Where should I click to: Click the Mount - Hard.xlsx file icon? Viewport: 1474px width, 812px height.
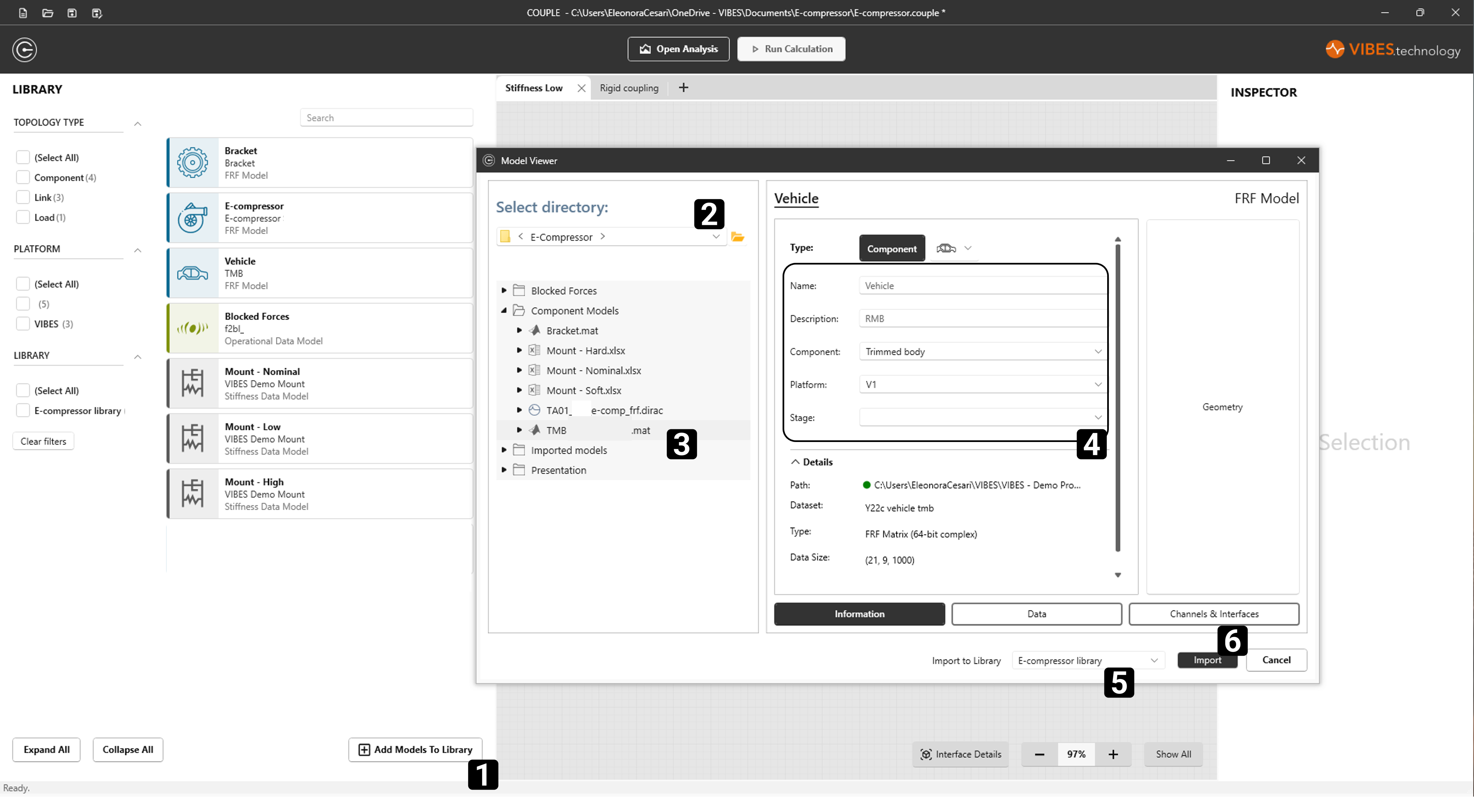click(534, 351)
